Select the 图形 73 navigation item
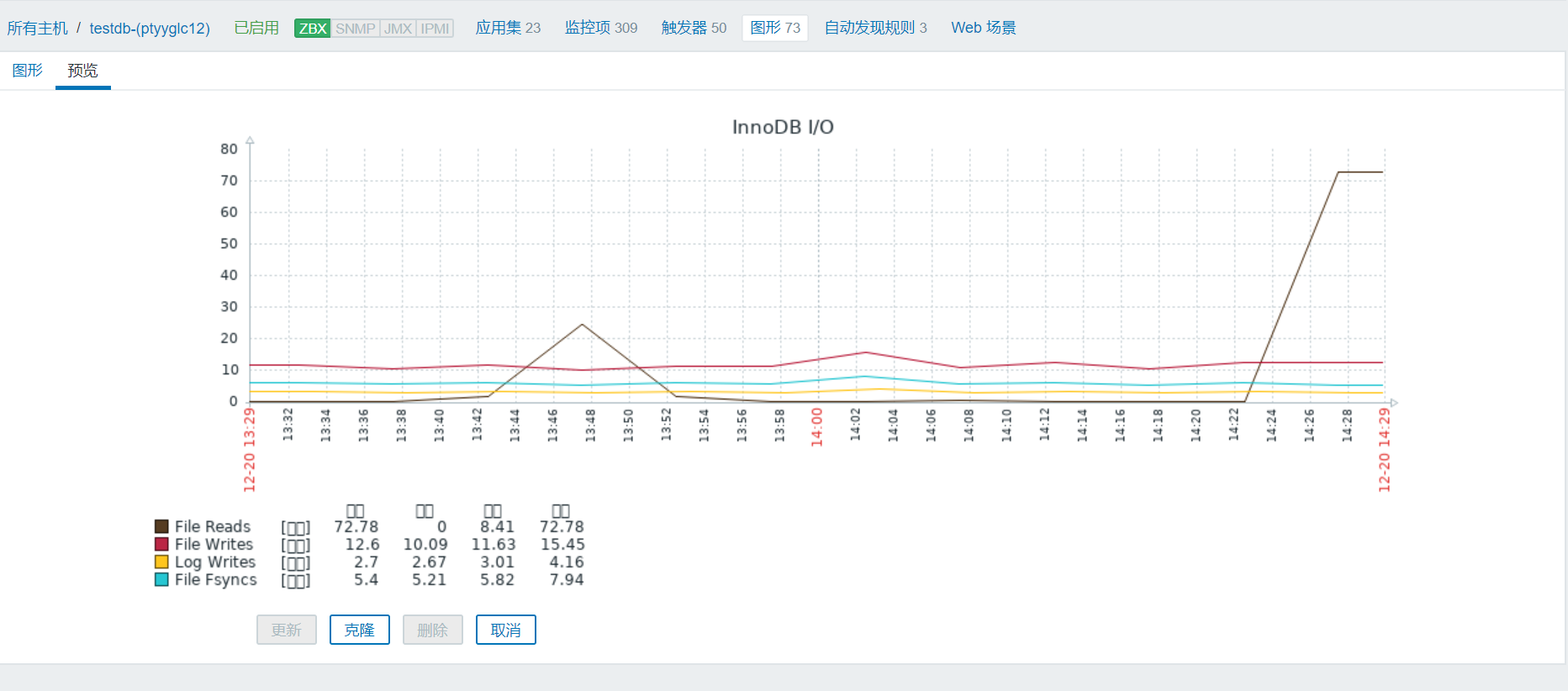The height and width of the screenshot is (691, 1568). [775, 28]
